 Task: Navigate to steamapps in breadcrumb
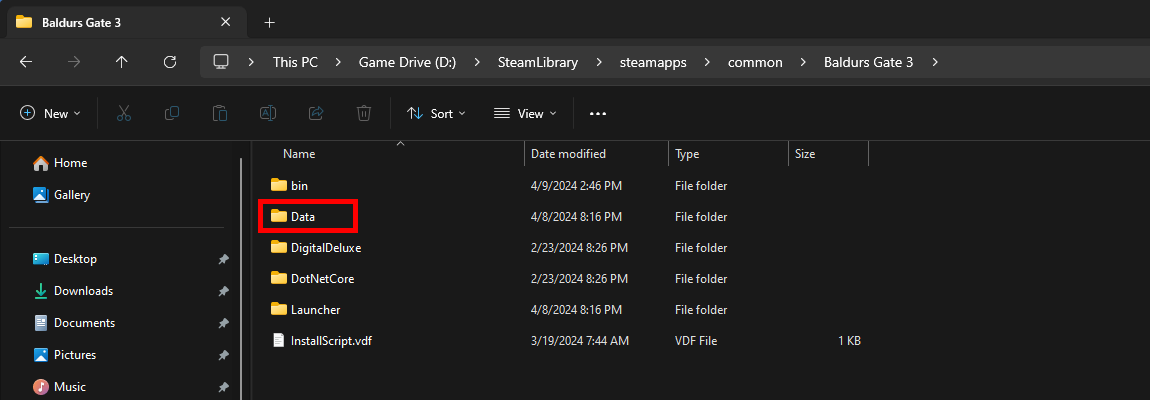(652, 62)
